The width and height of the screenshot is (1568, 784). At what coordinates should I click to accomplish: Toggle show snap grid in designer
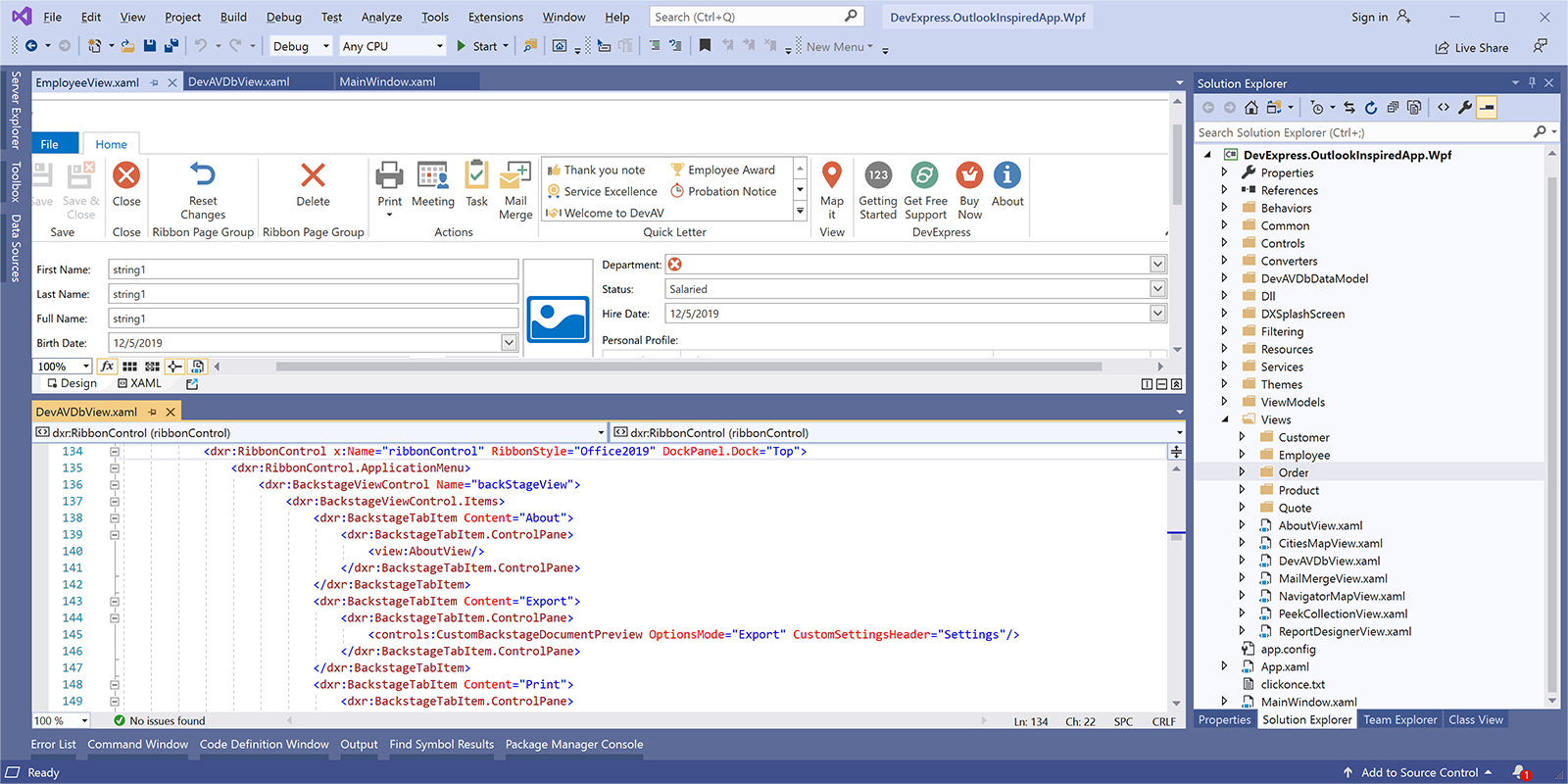click(x=129, y=367)
